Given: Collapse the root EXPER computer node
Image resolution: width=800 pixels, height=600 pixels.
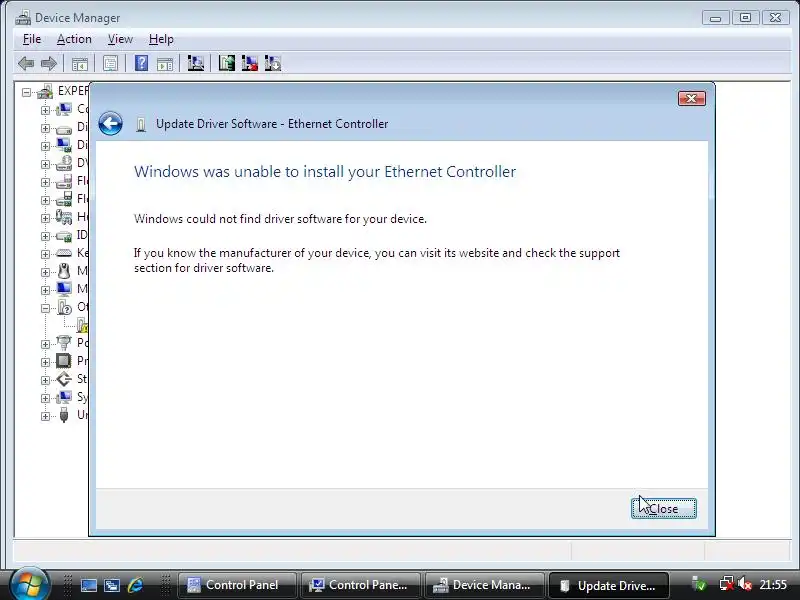Looking at the screenshot, I should pyautogui.click(x=27, y=92).
